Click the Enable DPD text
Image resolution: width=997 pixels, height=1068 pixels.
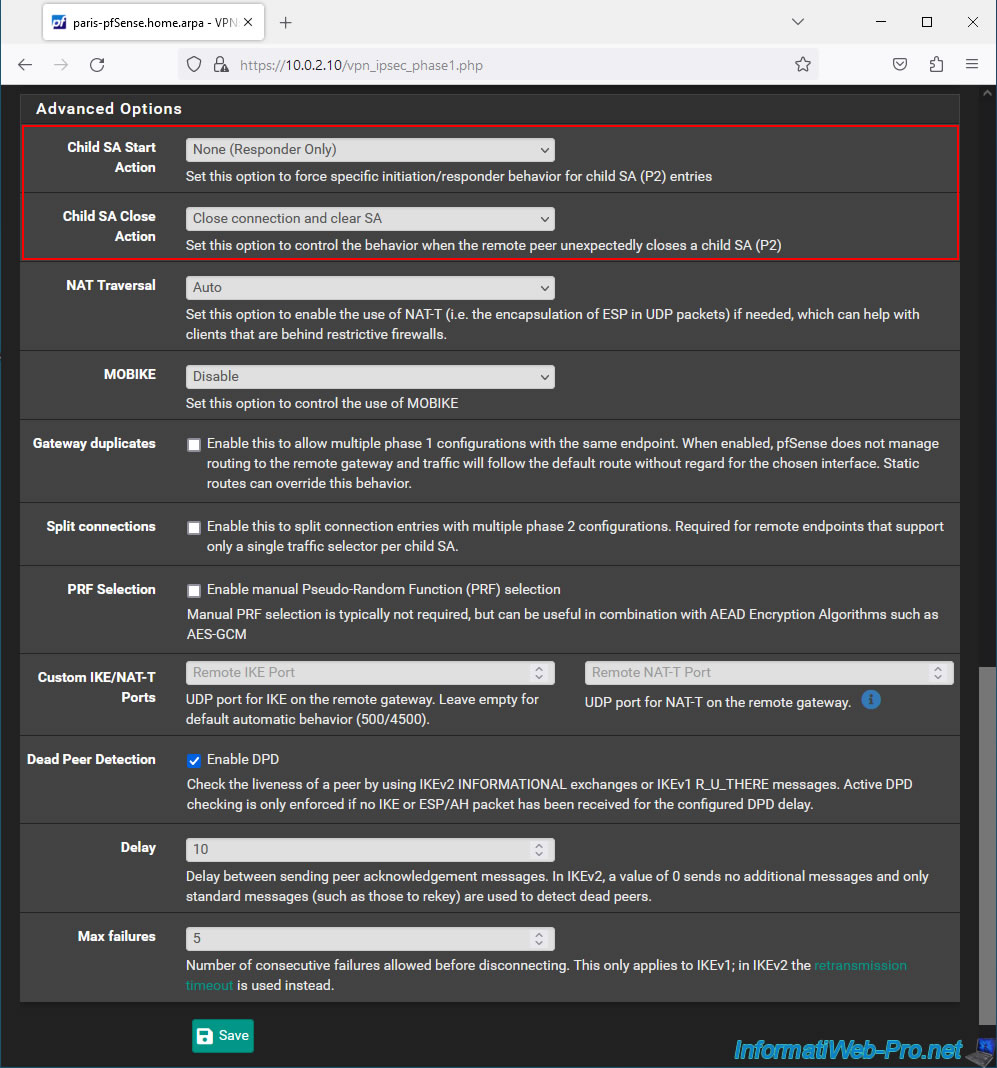[243, 759]
